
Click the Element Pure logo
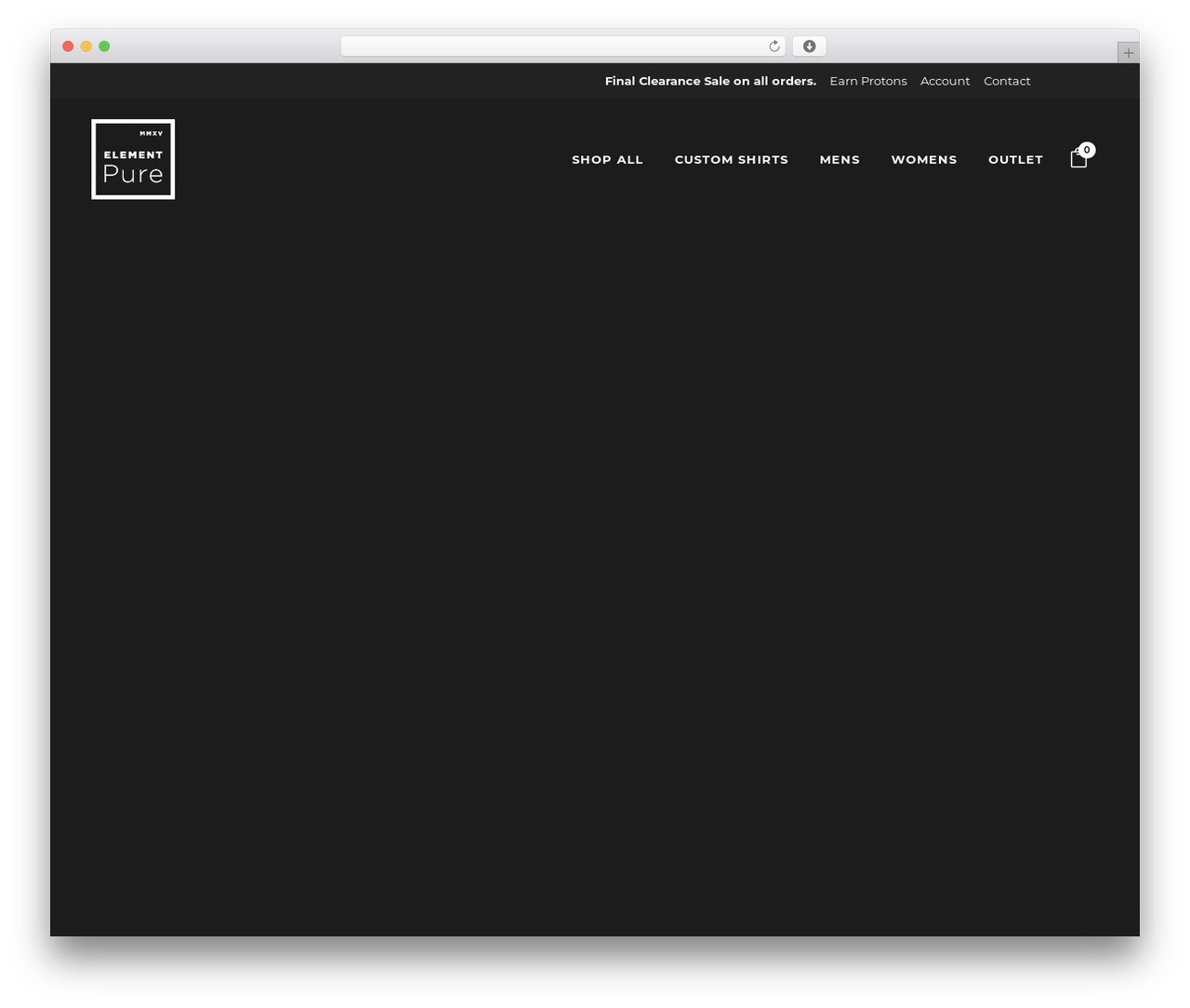[x=133, y=159]
